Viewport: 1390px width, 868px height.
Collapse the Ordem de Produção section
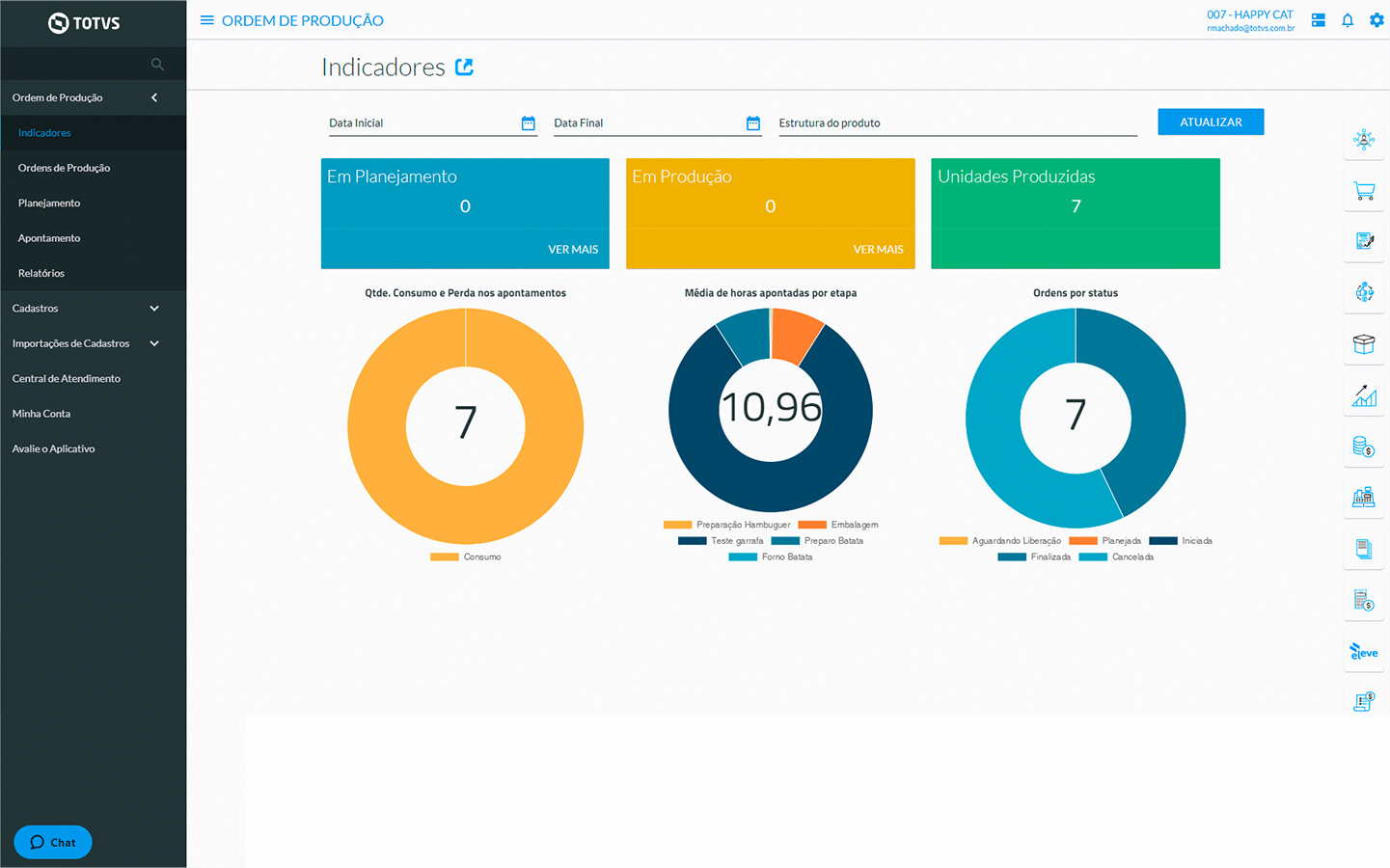154,97
